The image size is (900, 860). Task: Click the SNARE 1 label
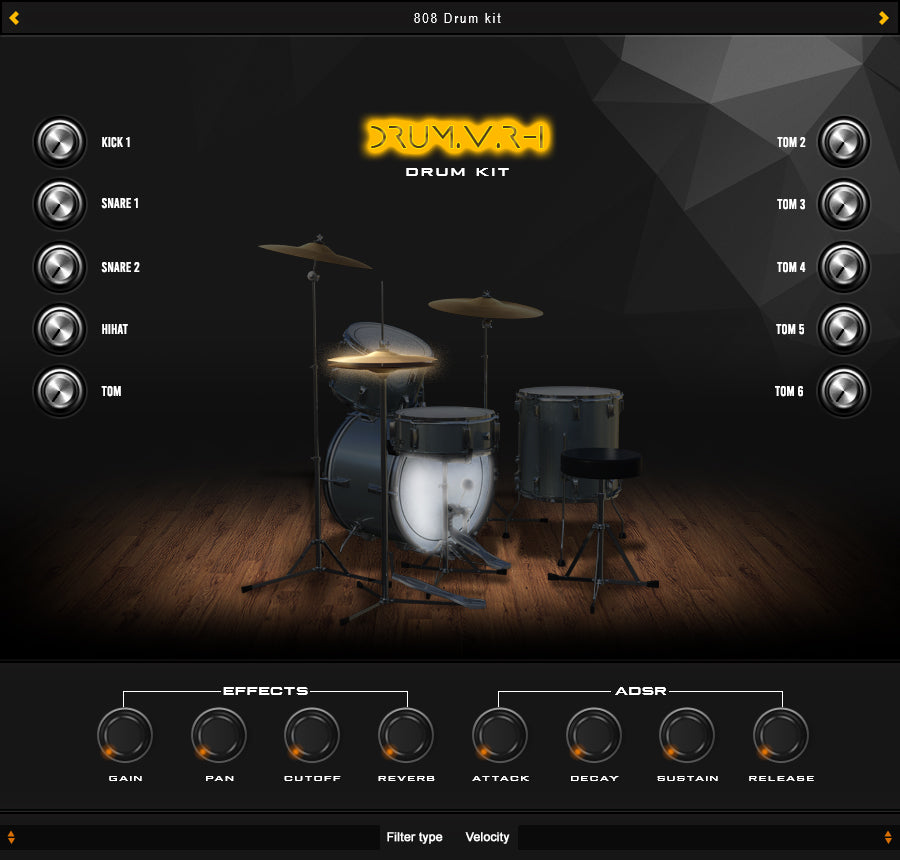pos(120,203)
